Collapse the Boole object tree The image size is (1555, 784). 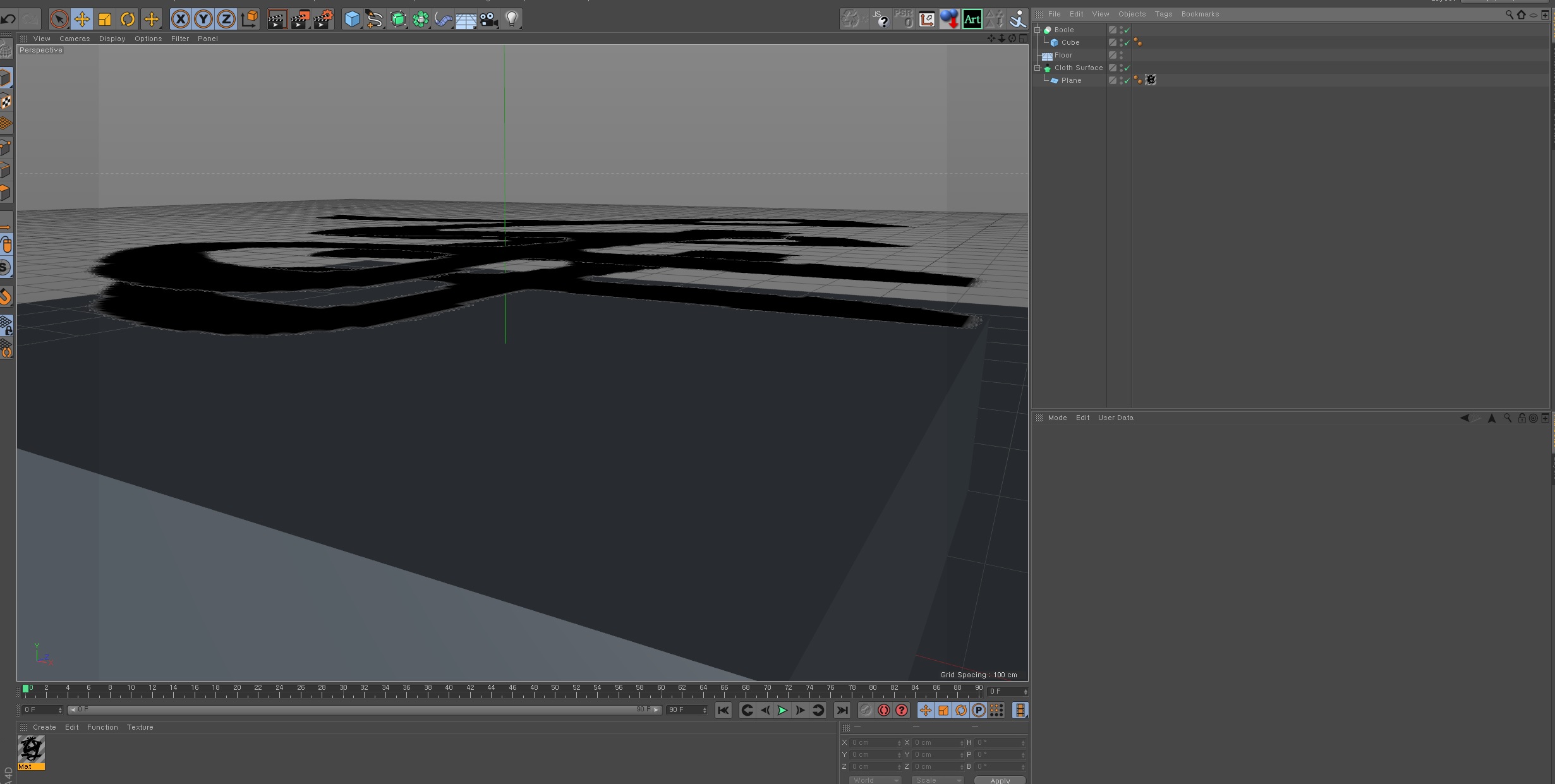[x=1037, y=30]
